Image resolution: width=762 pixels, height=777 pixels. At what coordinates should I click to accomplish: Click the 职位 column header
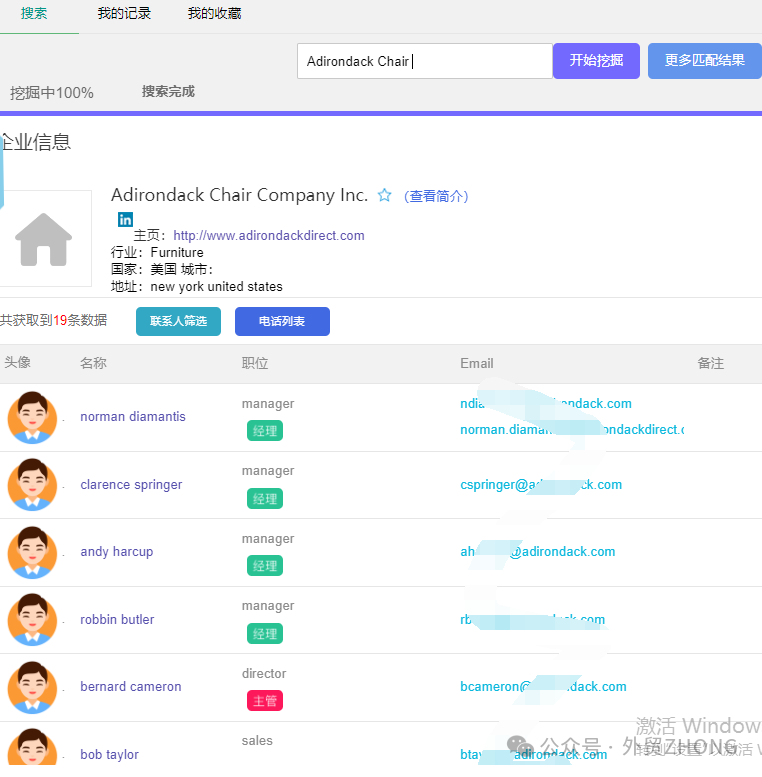point(255,363)
